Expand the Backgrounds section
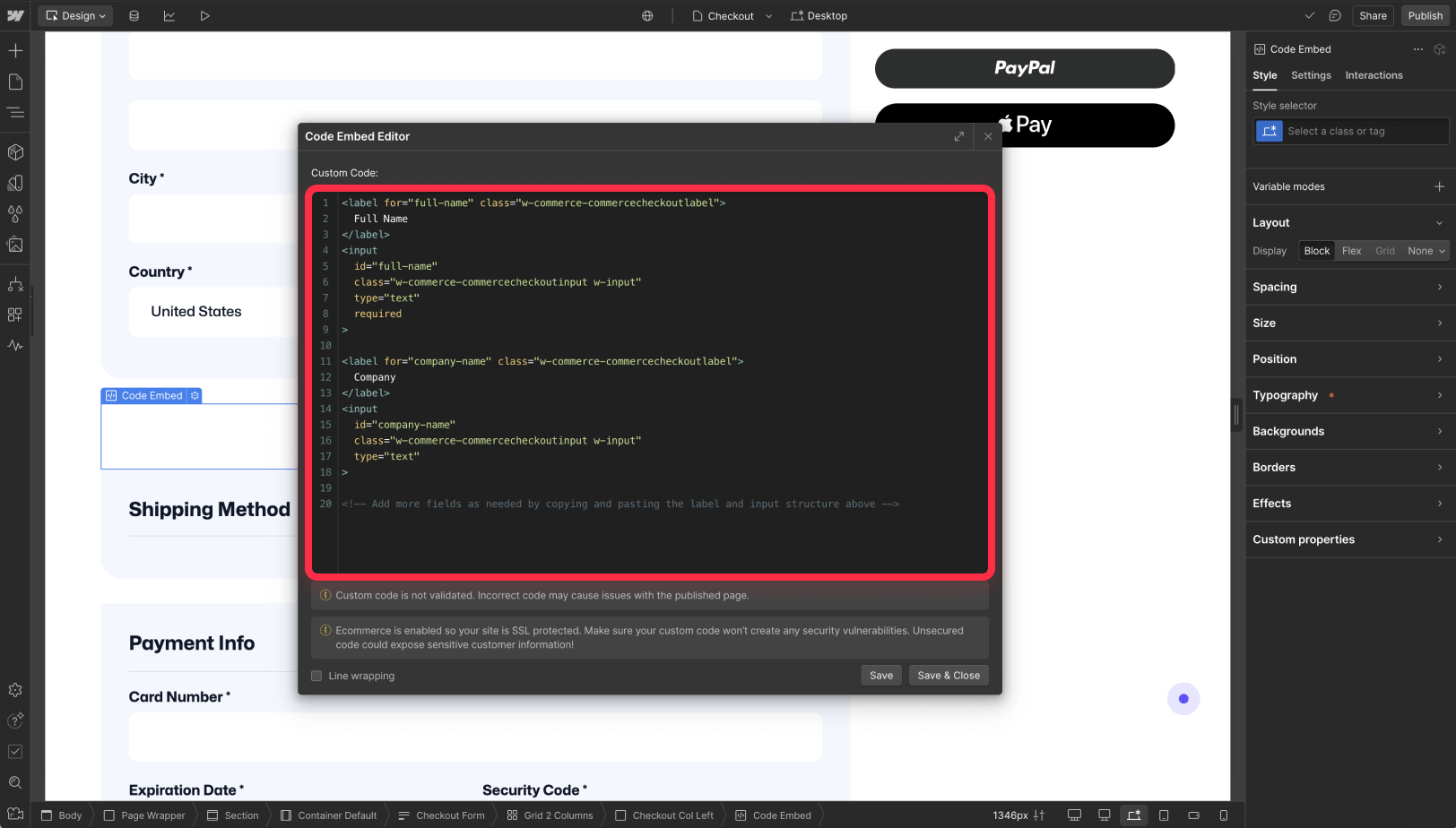Viewport: 1456px width, 828px height. point(1350,431)
